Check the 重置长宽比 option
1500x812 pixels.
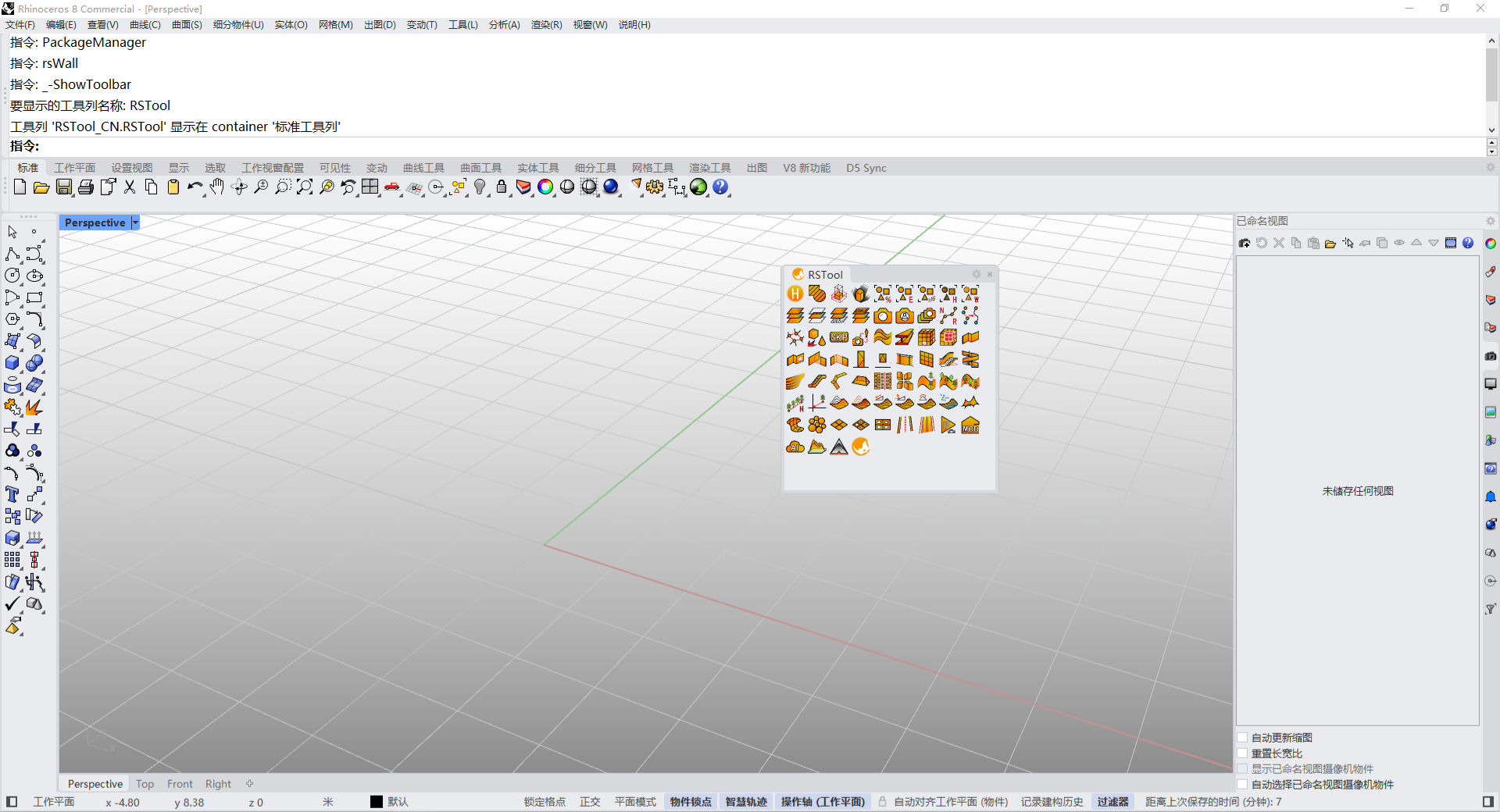(1242, 753)
